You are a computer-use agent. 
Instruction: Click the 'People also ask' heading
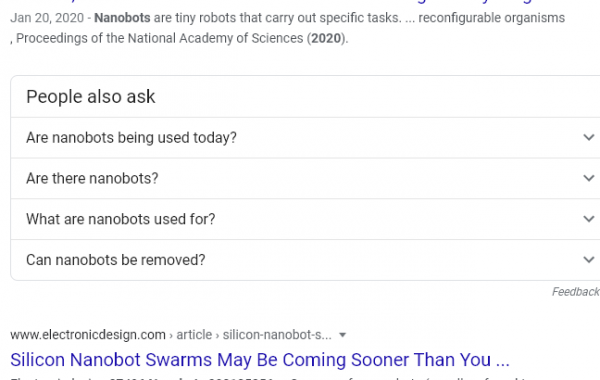click(x=91, y=96)
